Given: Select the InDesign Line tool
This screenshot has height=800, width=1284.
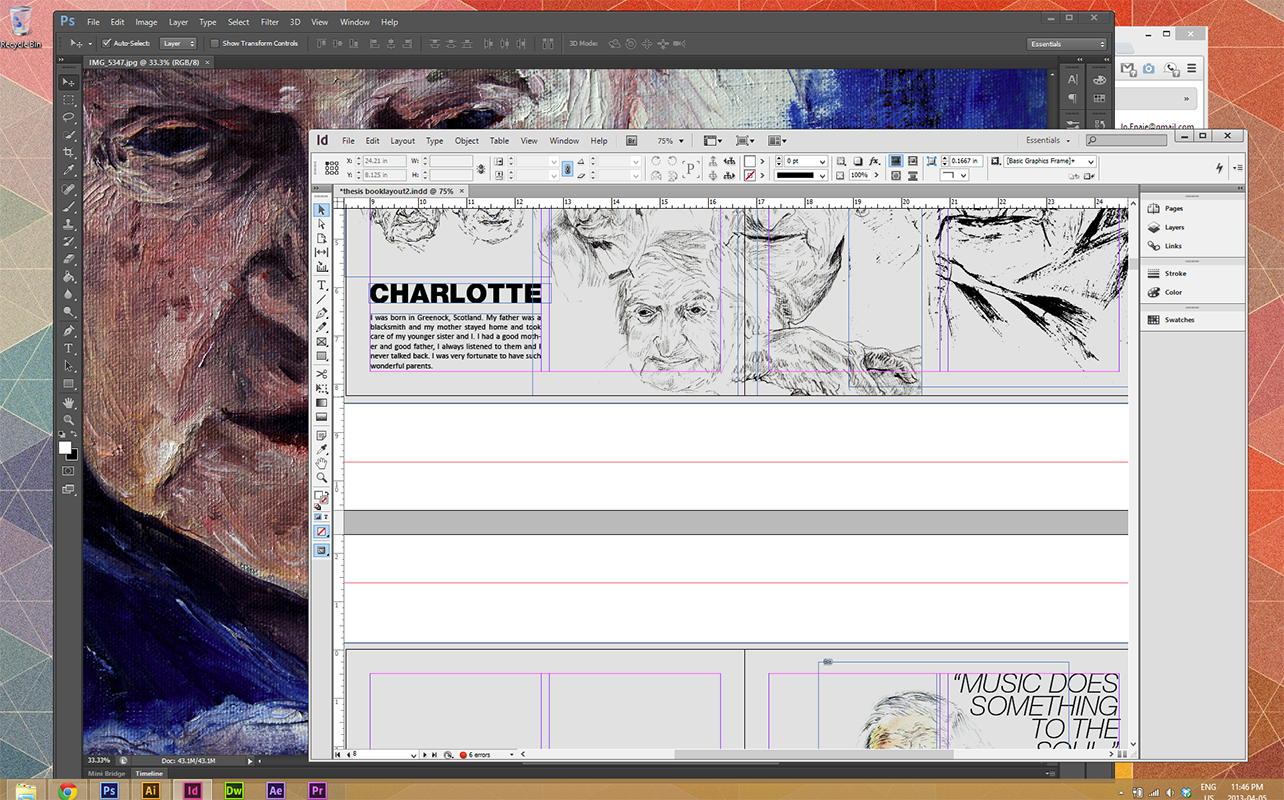Looking at the screenshot, I should click(x=322, y=299).
